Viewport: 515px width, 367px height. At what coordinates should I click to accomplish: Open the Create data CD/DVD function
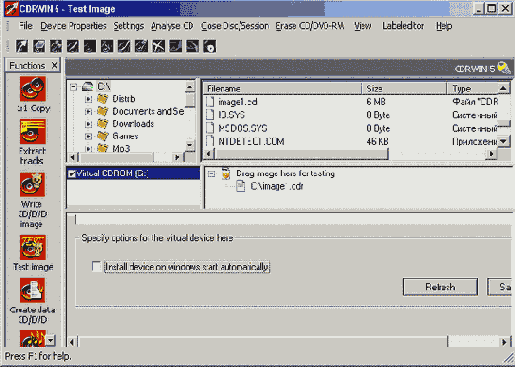(x=32, y=290)
